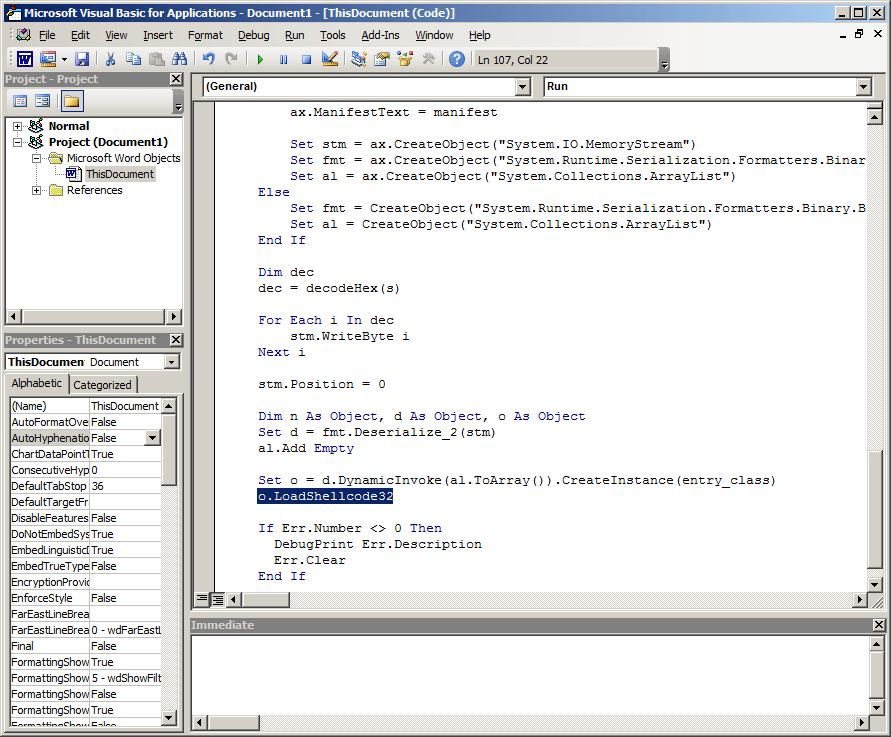Viewport: 891px width, 737px height.
Task: Open the Window menu
Action: pos(434,35)
